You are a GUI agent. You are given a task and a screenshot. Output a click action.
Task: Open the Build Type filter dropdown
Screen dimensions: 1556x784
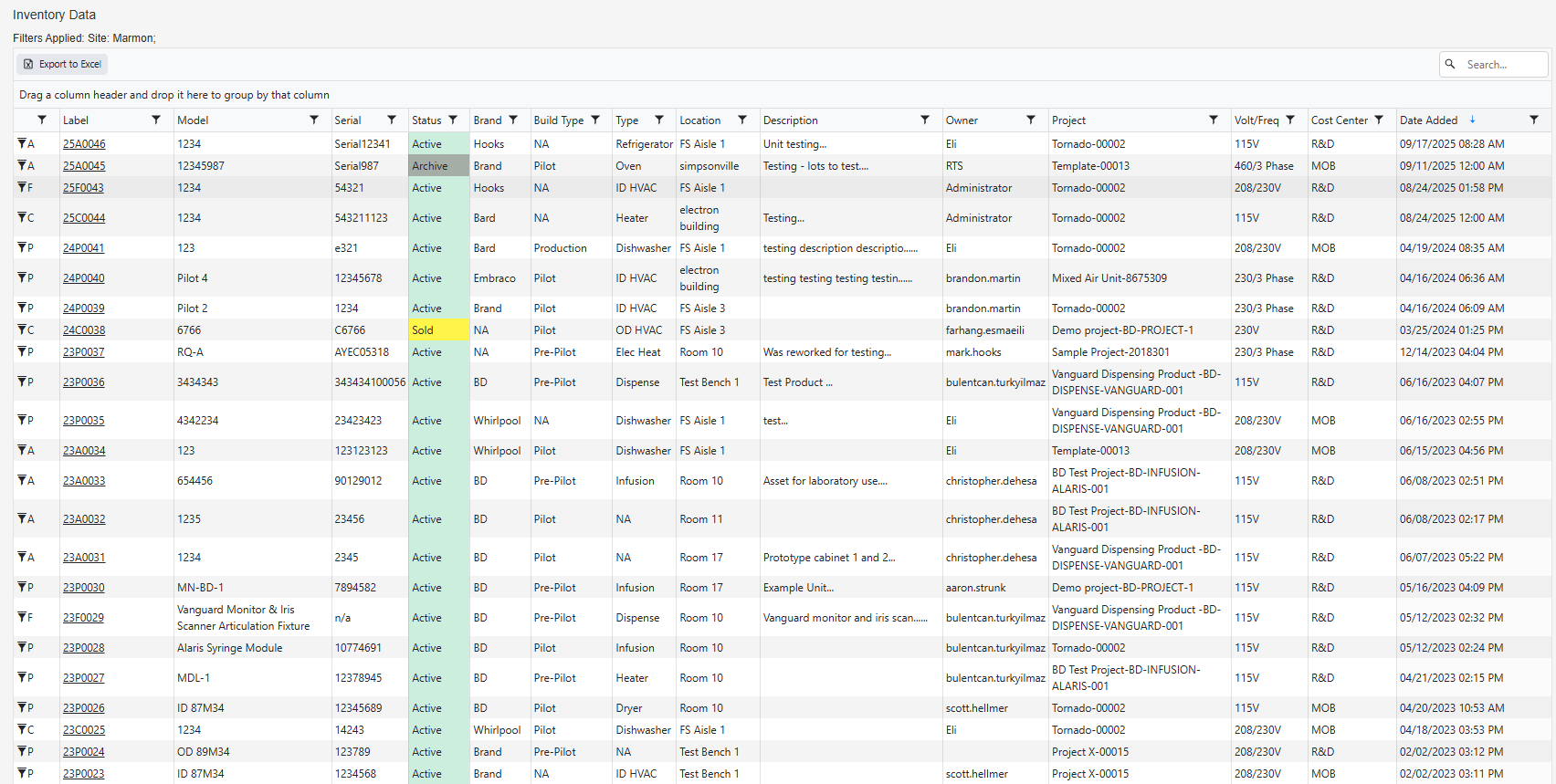point(595,120)
